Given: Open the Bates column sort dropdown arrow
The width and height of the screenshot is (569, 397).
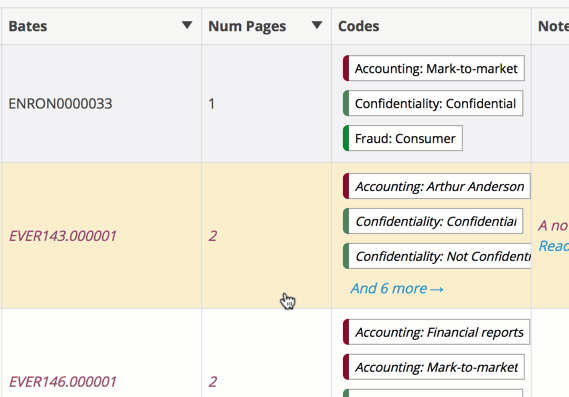Looking at the screenshot, I should pos(187,25).
